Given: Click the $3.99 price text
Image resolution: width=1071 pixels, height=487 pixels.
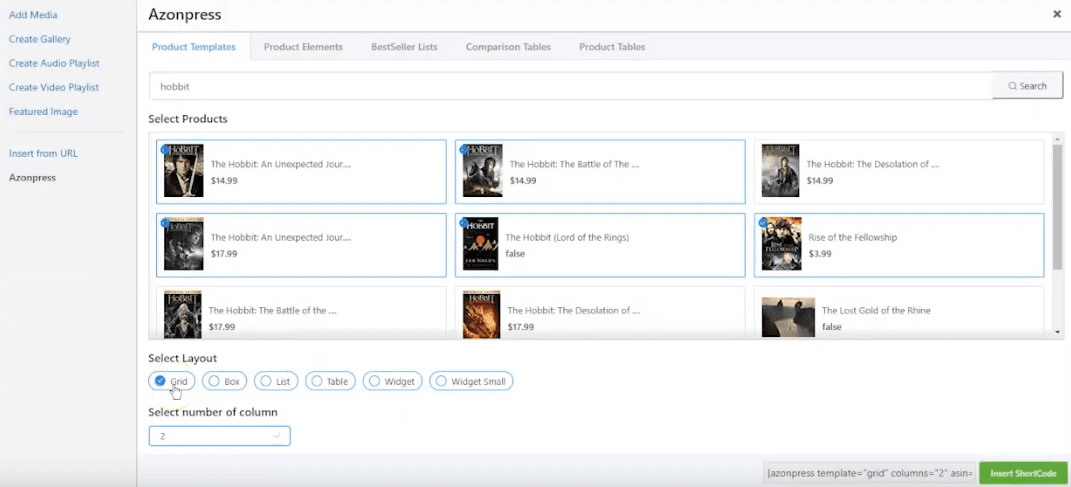Looking at the screenshot, I should click(x=819, y=253).
